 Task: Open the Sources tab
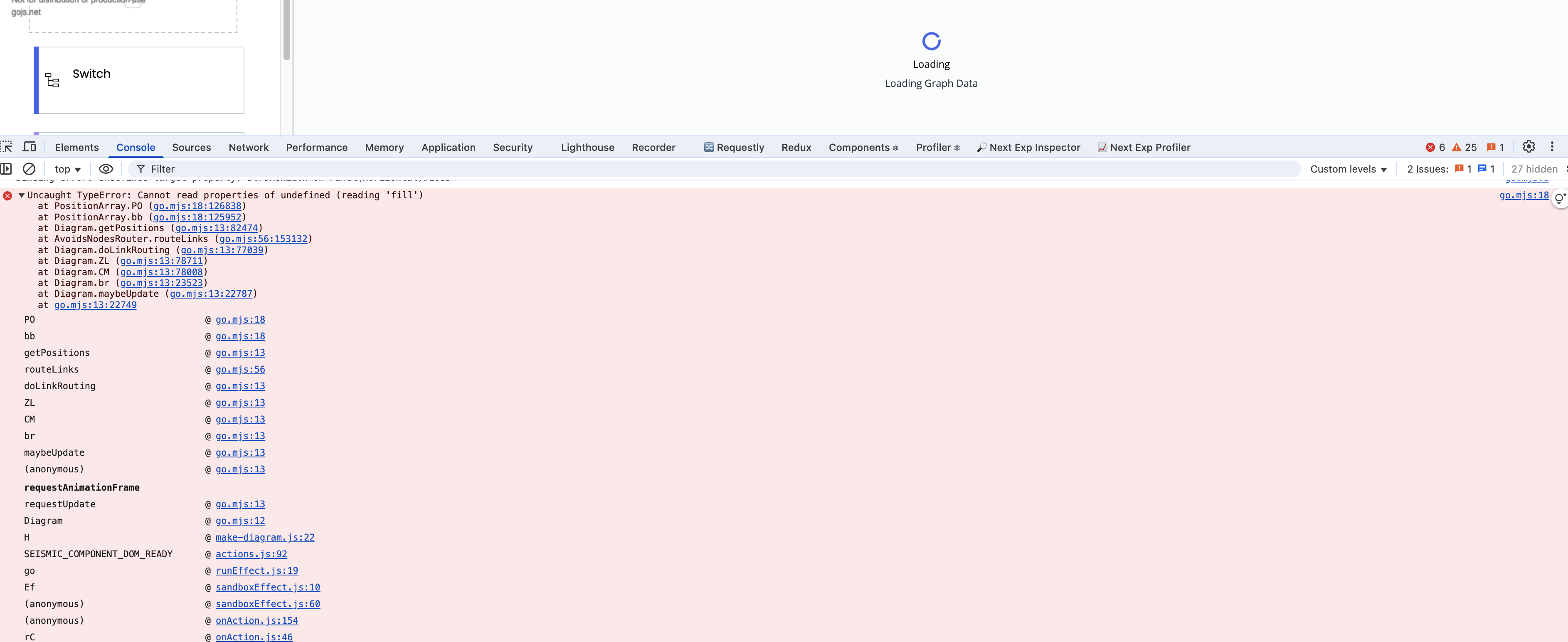click(x=191, y=148)
